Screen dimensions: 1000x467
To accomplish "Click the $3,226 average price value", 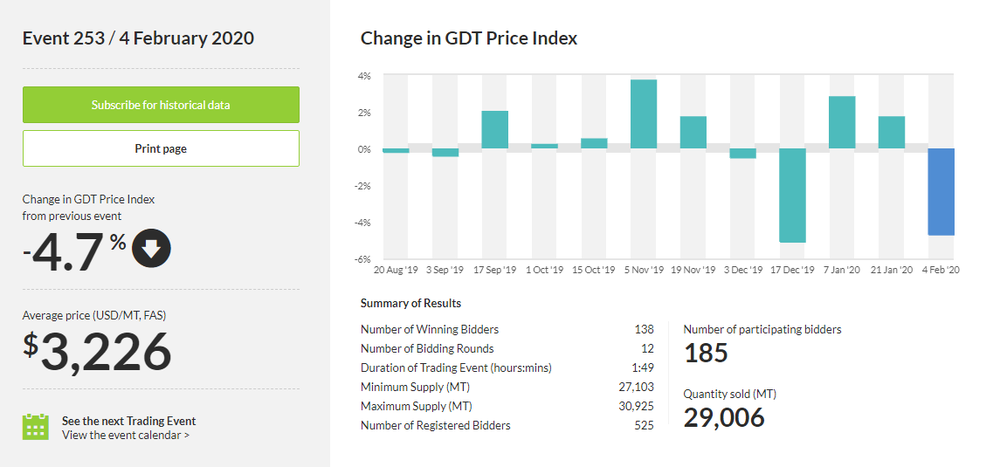I will (98, 352).
